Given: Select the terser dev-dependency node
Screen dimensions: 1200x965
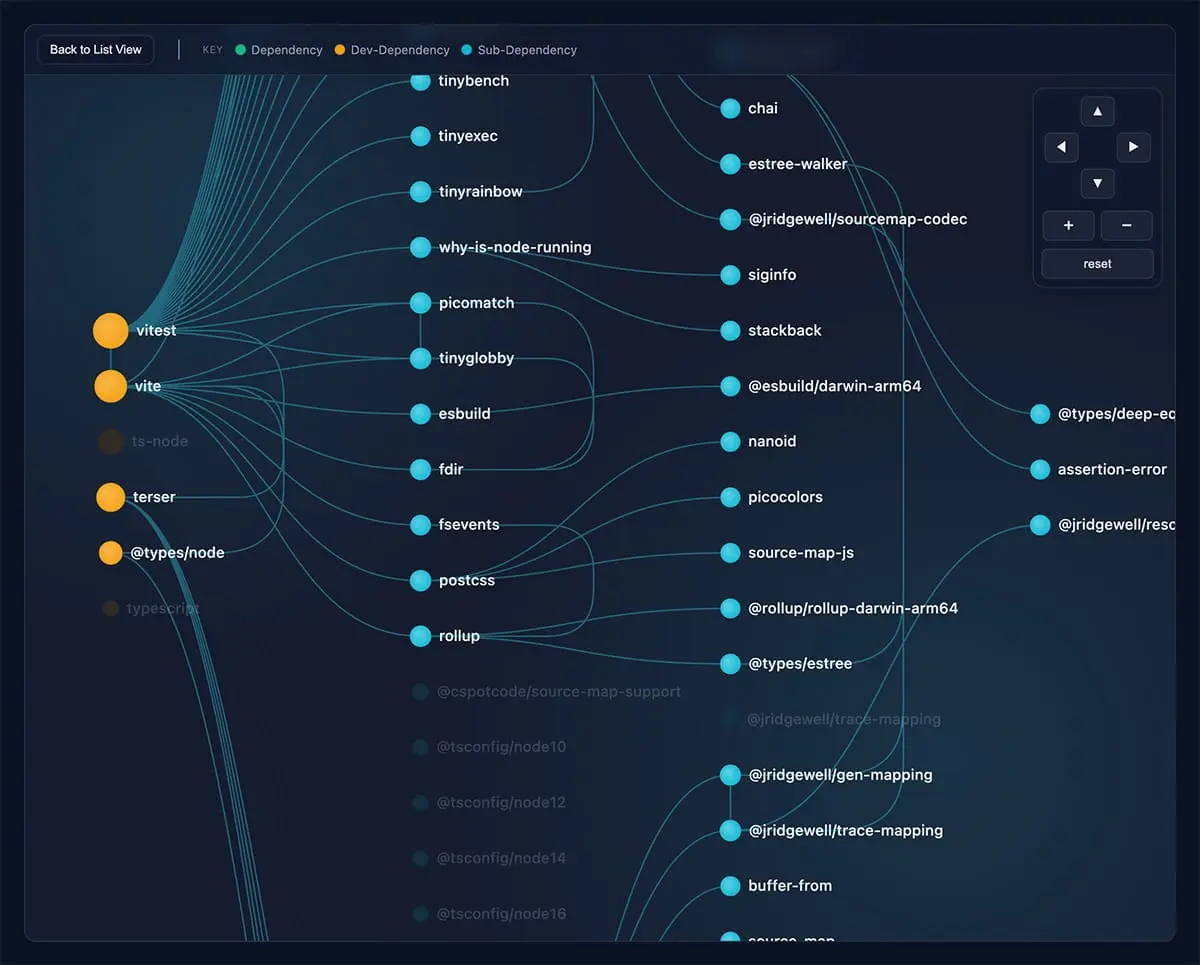Looking at the screenshot, I should click(x=111, y=497).
